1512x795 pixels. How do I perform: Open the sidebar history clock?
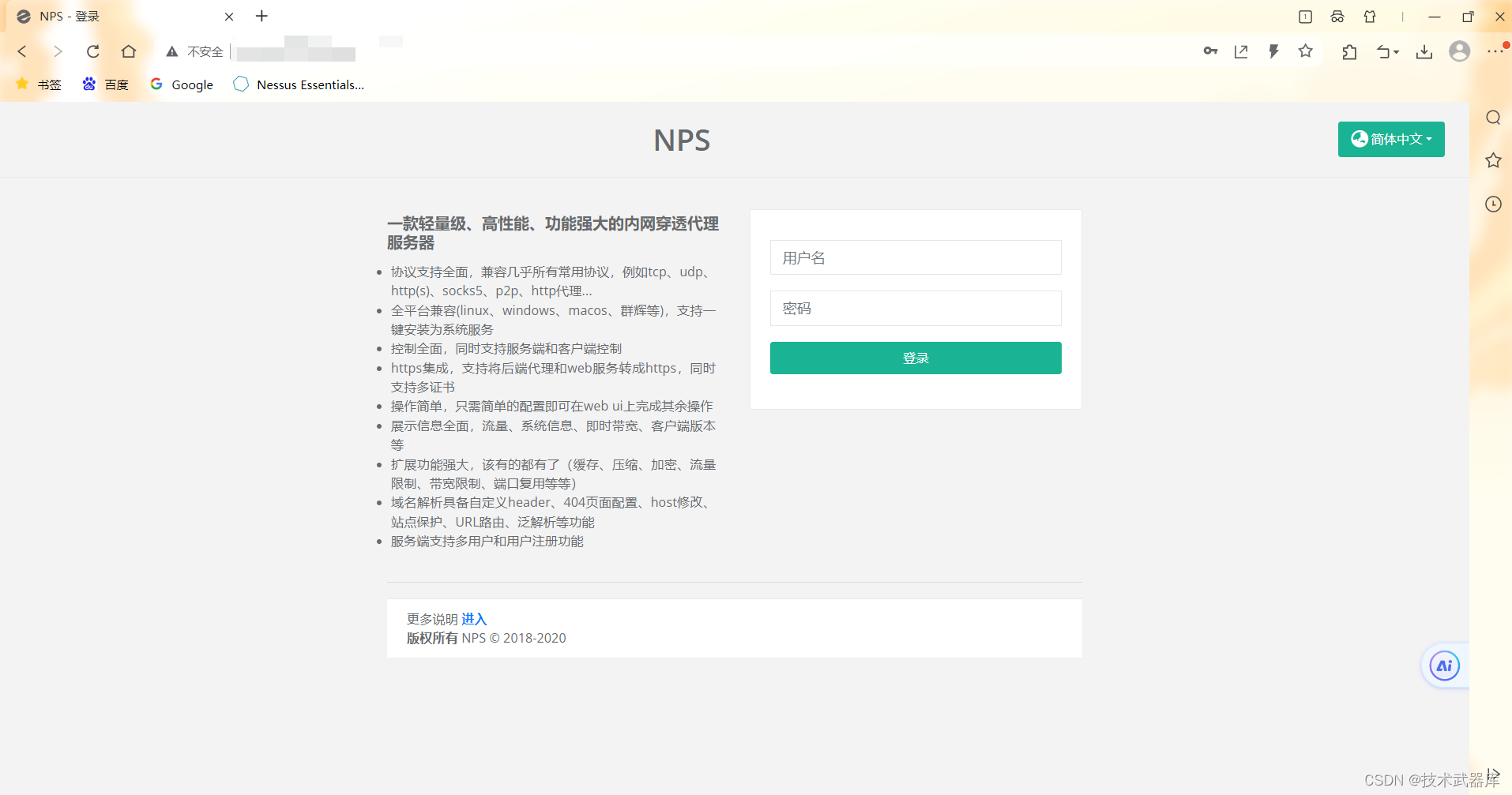(1493, 204)
